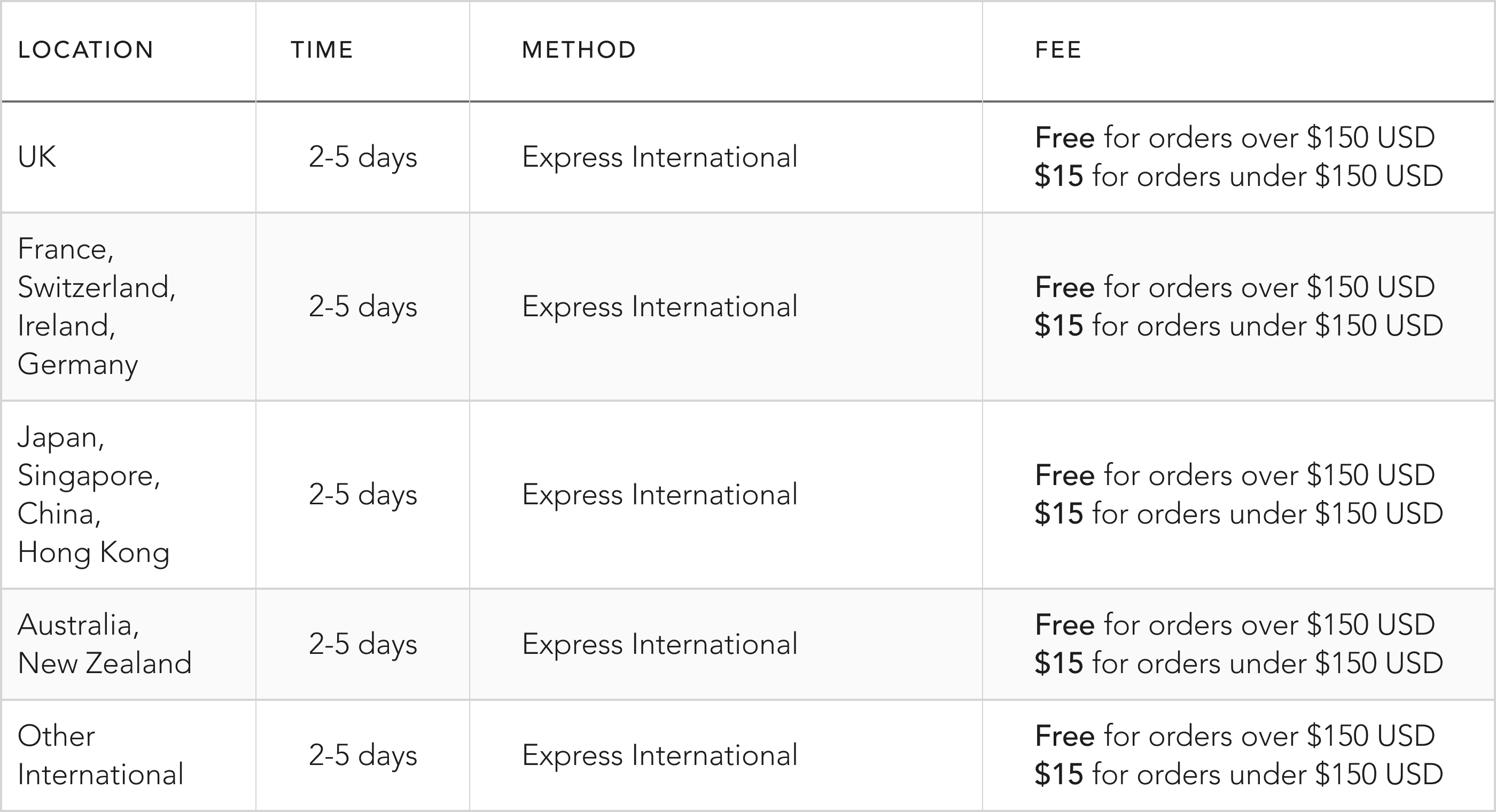
Task: Click the $15 fee line in France row
Action: coord(1238,326)
